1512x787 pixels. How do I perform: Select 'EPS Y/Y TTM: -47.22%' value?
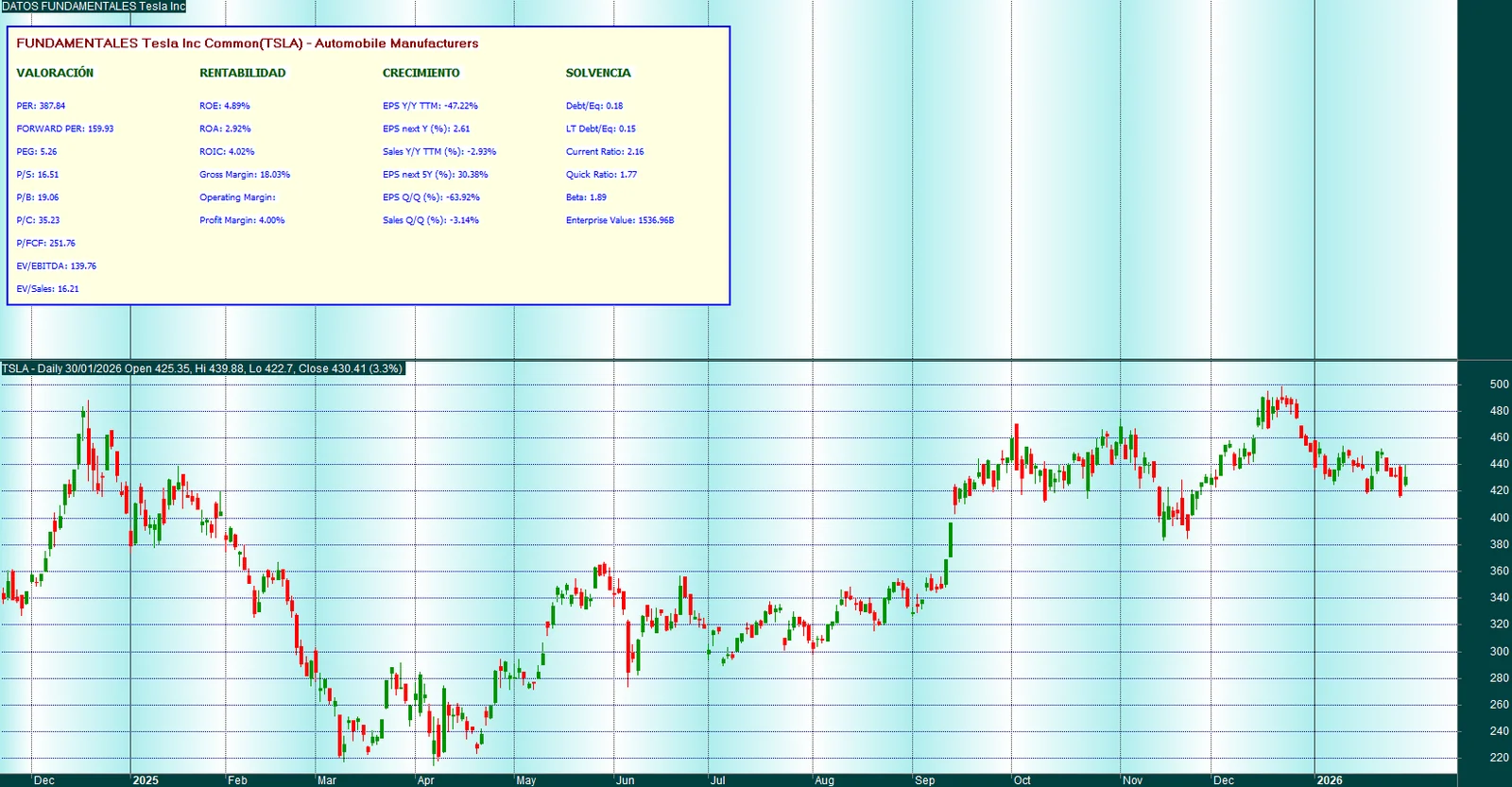click(x=430, y=106)
